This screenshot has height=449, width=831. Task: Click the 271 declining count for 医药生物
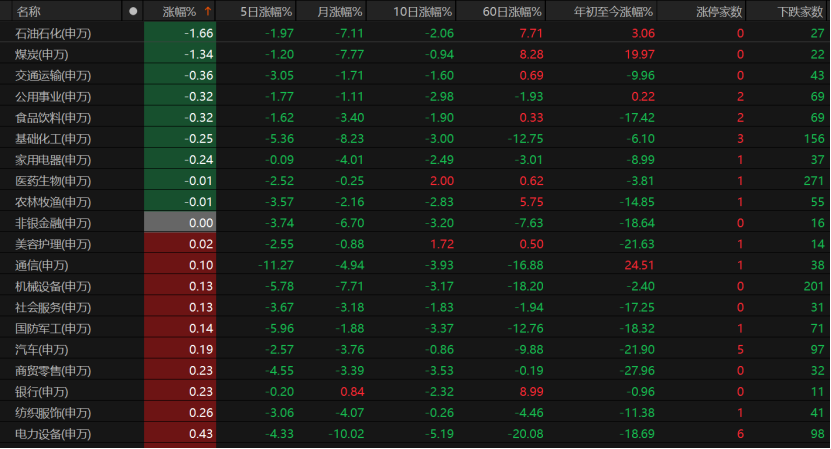click(814, 181)
